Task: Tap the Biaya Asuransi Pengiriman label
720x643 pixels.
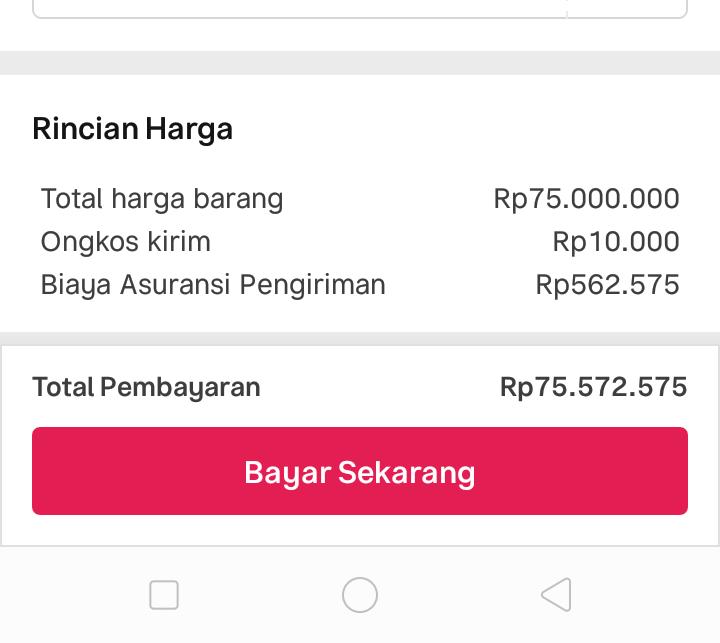Action: 213,285
